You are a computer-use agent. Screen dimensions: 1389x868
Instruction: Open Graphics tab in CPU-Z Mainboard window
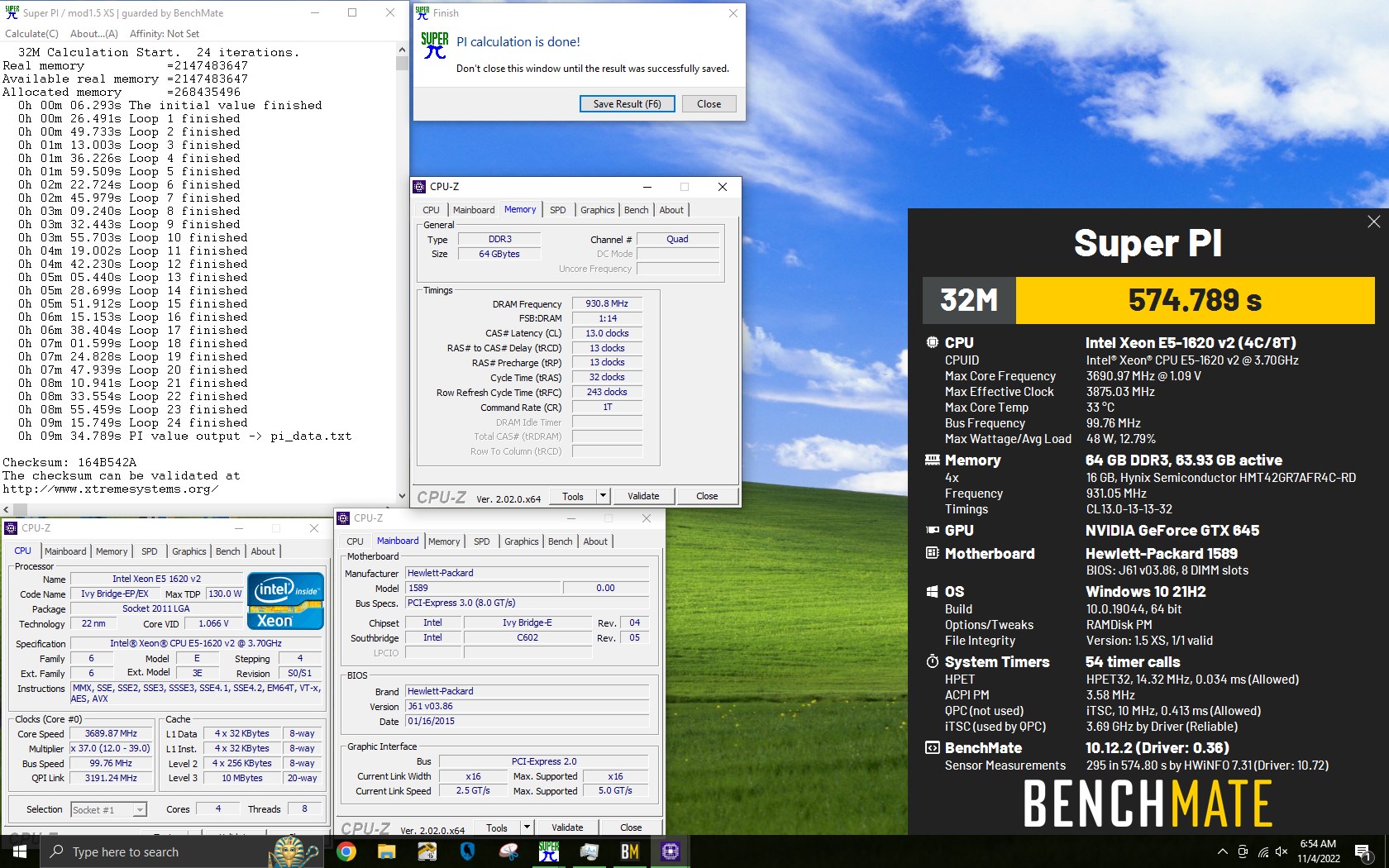pyautogui.click(x=521, y=541)
